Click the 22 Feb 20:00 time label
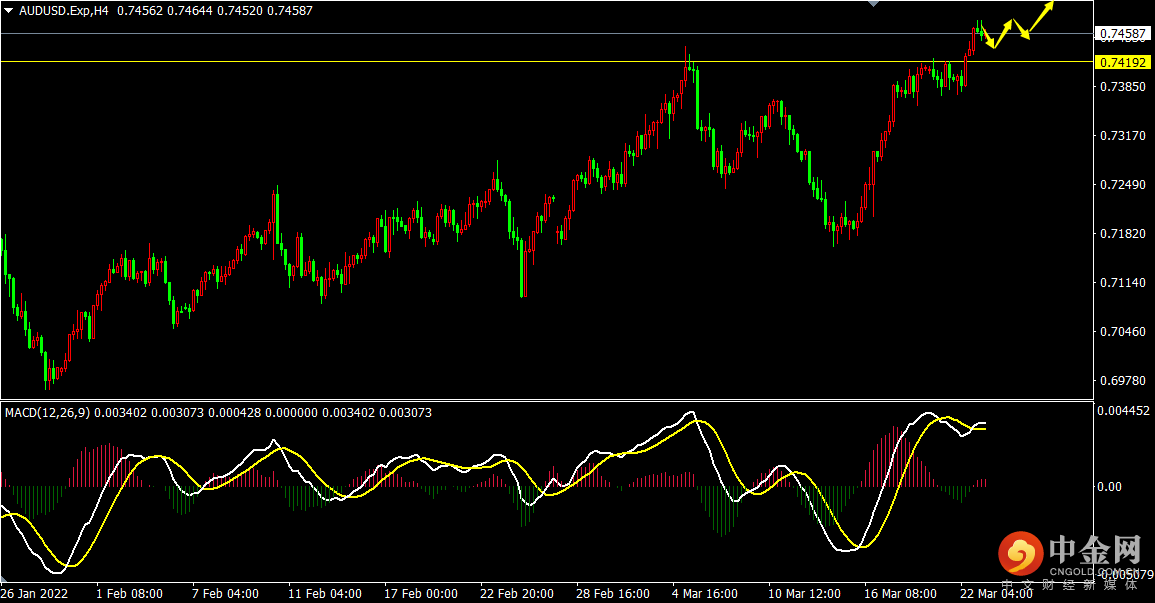Screen dimensions: 1155x603 [517, 593]
